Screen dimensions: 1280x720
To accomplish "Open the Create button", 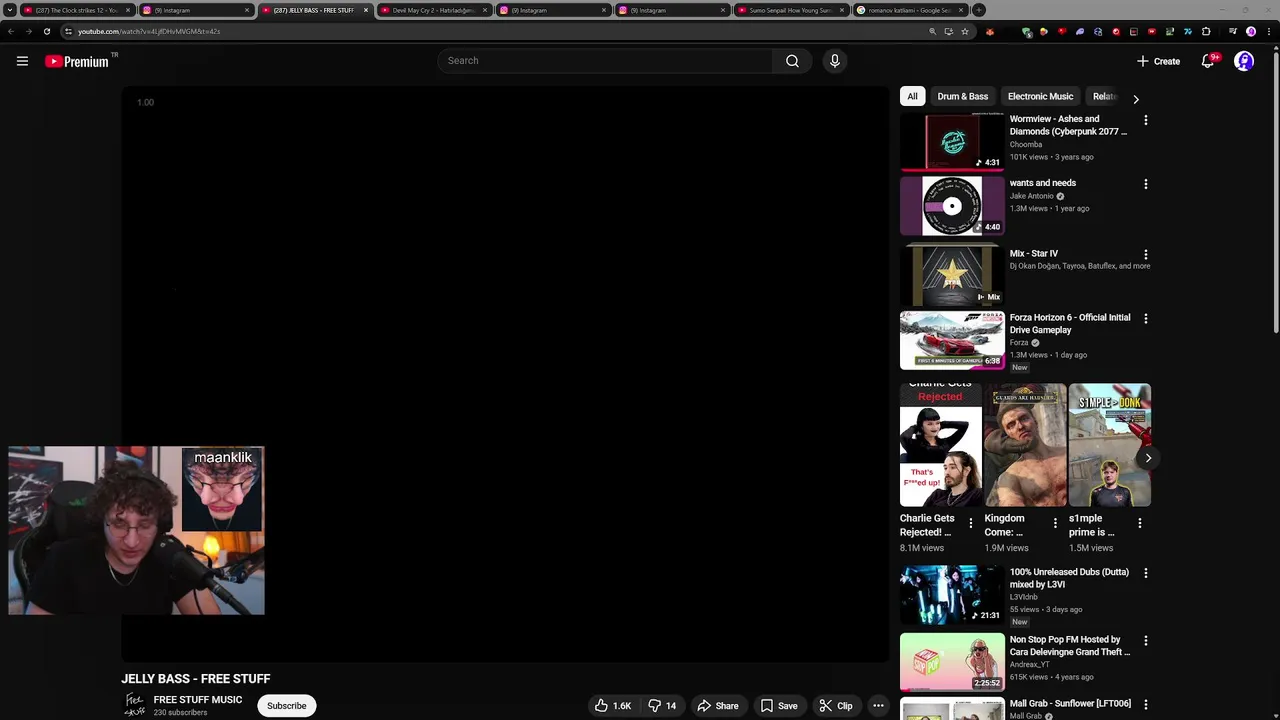I will coord(1158,61).
